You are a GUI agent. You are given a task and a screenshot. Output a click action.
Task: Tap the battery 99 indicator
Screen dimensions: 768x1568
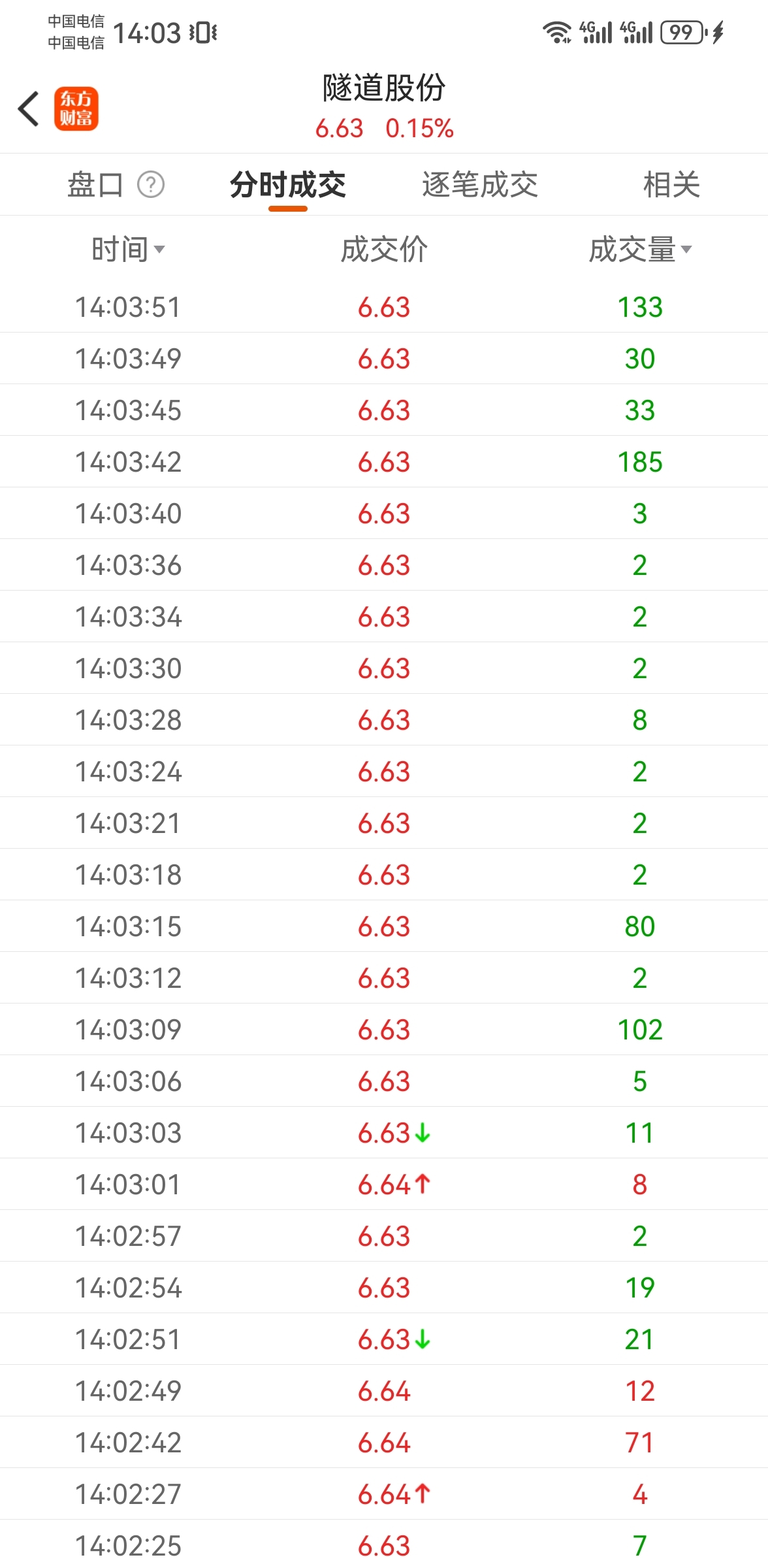pos(682,32)
